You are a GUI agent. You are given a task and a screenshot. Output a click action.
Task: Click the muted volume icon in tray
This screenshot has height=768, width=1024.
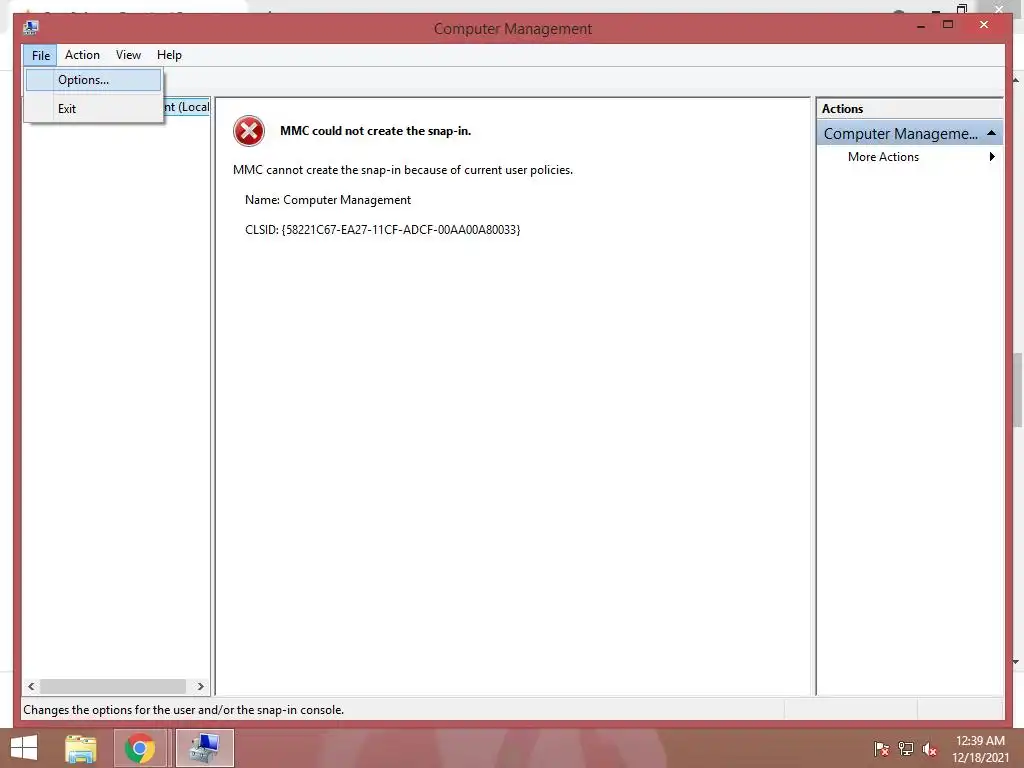click(929, 749)
